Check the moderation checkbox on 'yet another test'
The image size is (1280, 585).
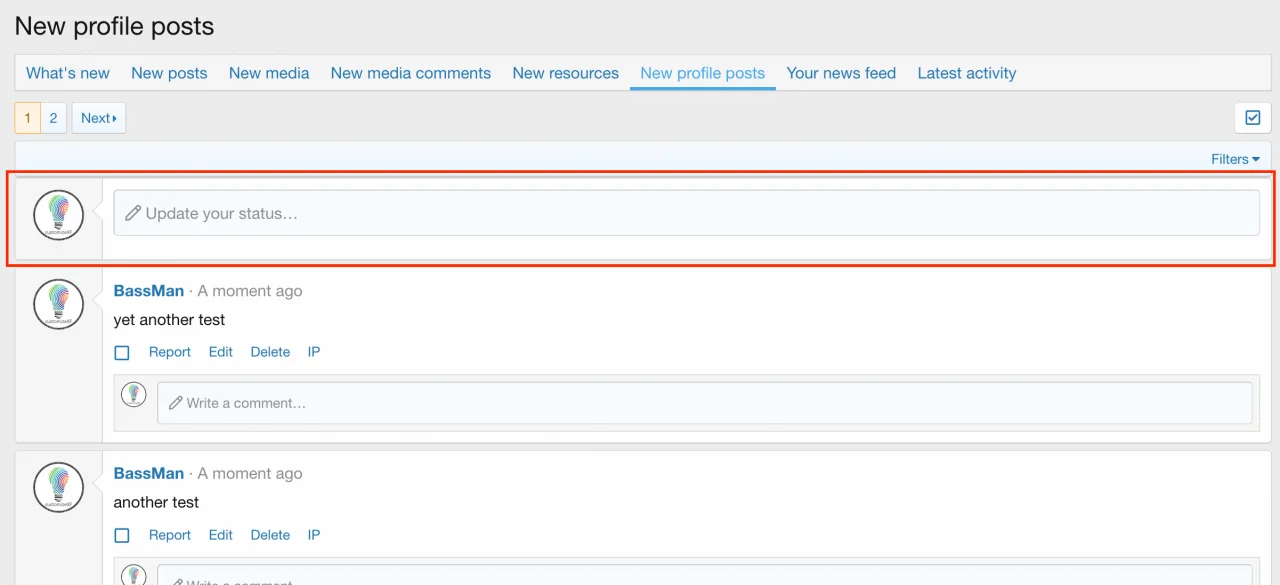tap(121, 352)
